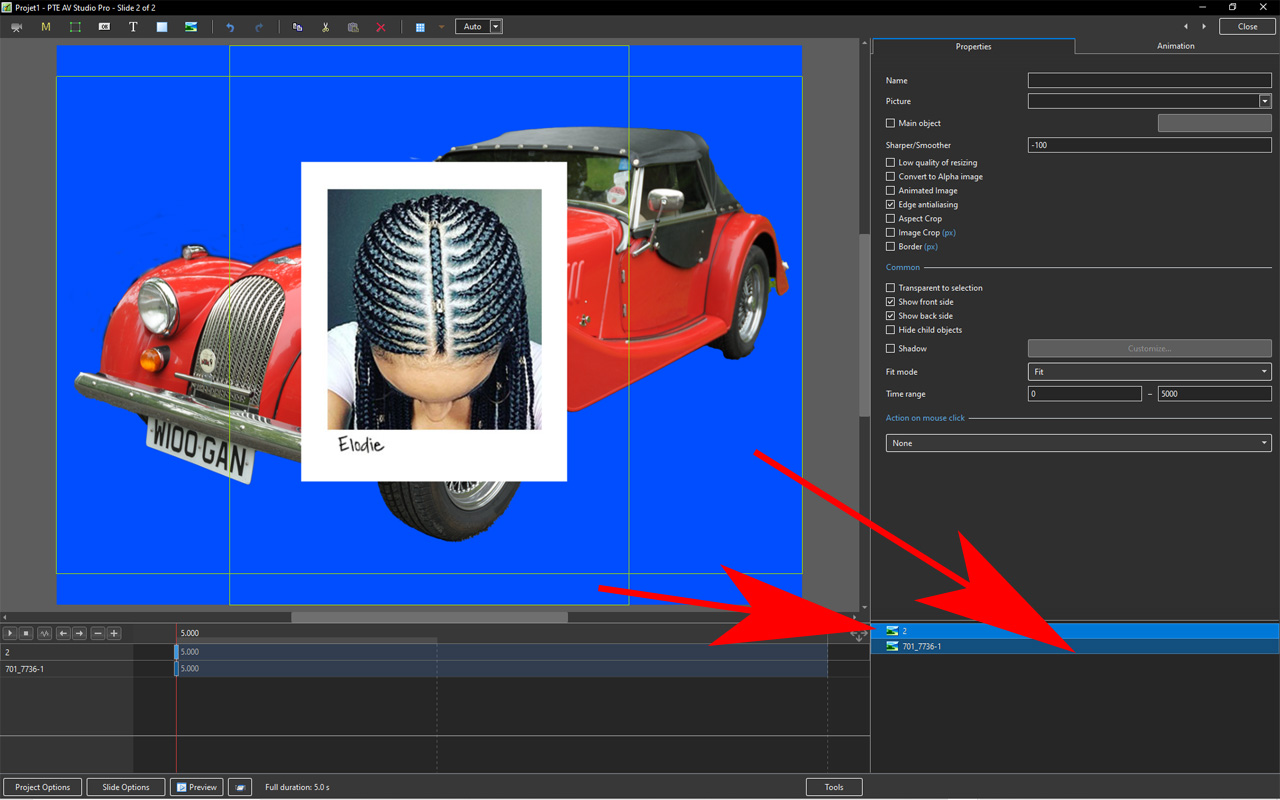The image size is (1280, 800).
Task: Select 701_7736-1 in the objects list
Action: pos(921,647)
